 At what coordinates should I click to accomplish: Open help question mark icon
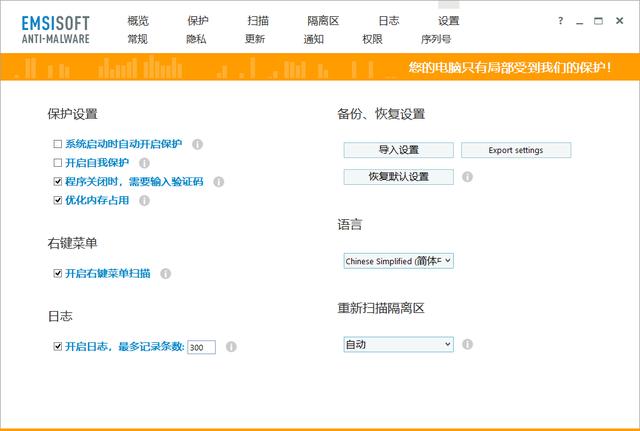coord(560,21)
